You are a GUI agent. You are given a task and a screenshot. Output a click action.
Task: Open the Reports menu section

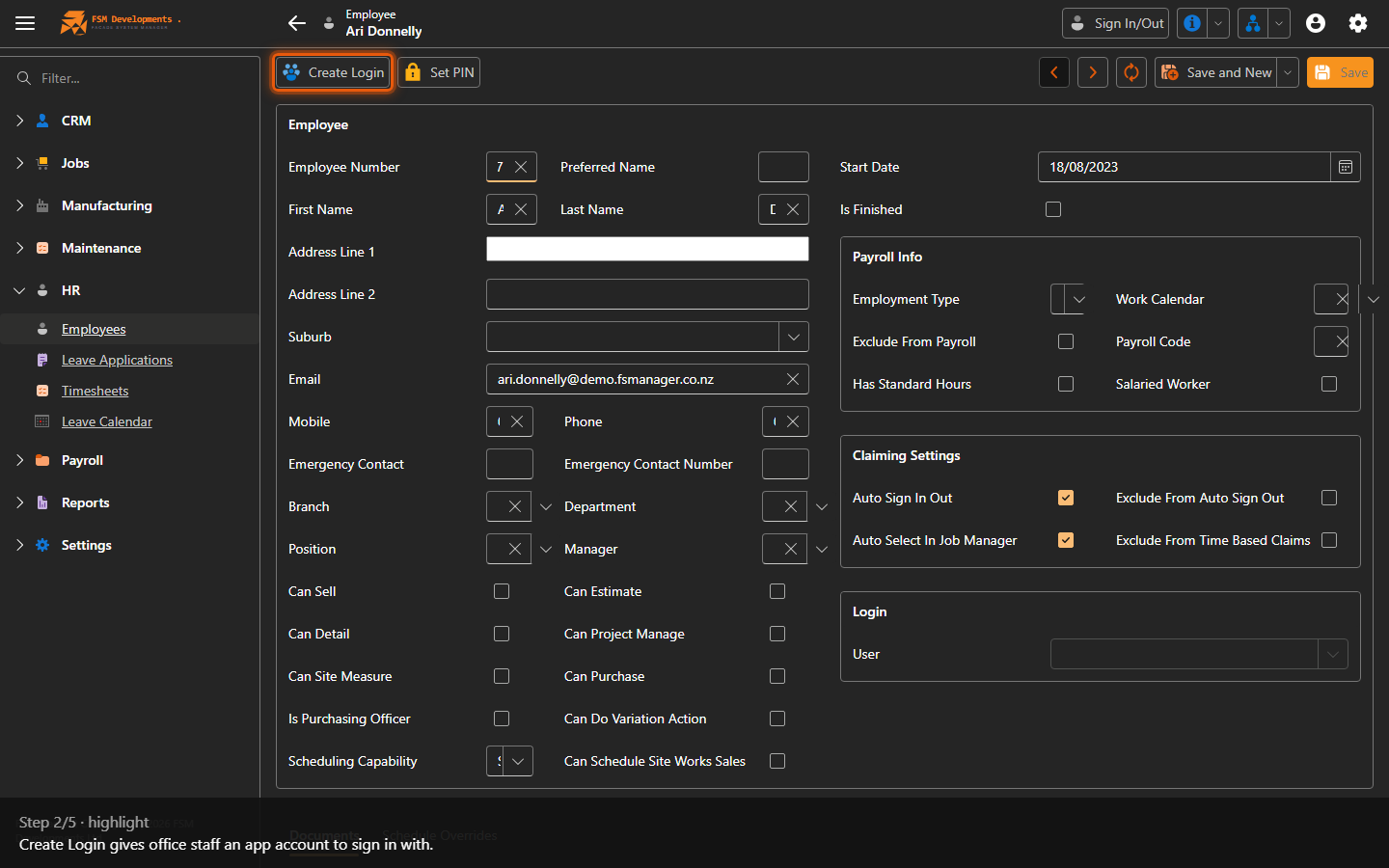[x=85, y=502]
